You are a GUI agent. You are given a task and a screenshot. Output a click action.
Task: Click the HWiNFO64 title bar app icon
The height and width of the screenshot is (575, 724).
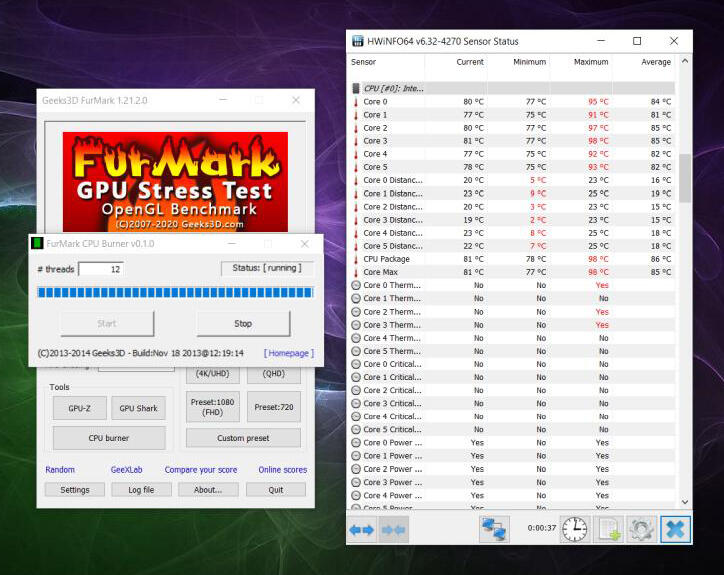click(358, 41)
